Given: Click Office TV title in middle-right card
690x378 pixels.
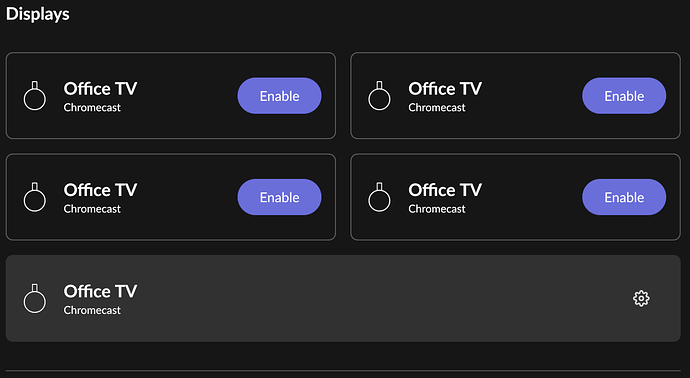Looking at the screenshot, I should click(x=445, y=190).
